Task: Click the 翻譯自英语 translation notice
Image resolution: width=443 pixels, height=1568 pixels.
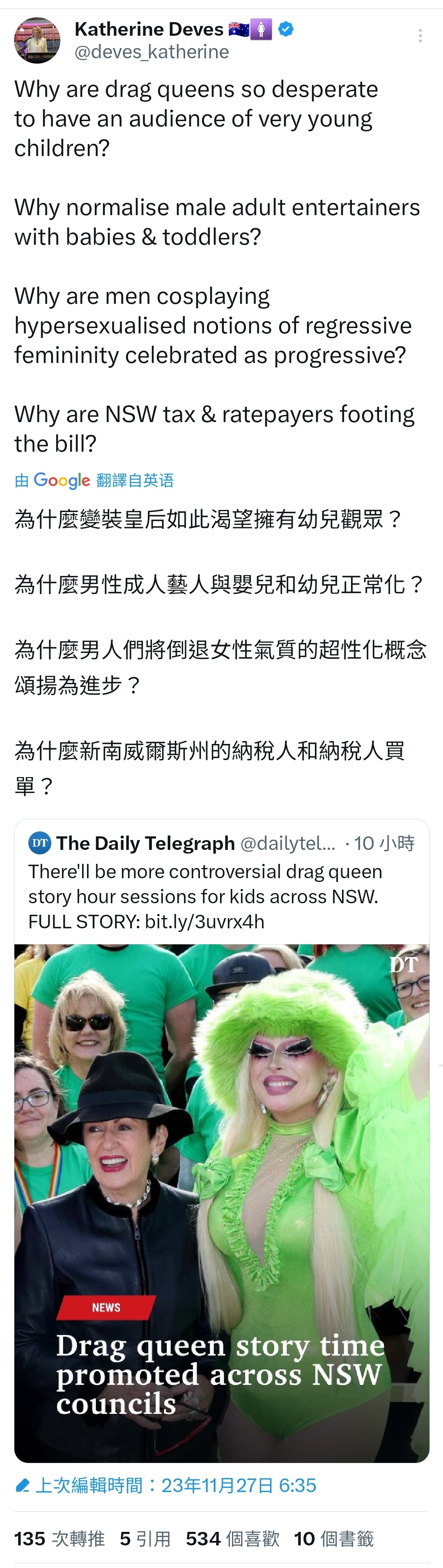Action: click(x=135, y=480)
